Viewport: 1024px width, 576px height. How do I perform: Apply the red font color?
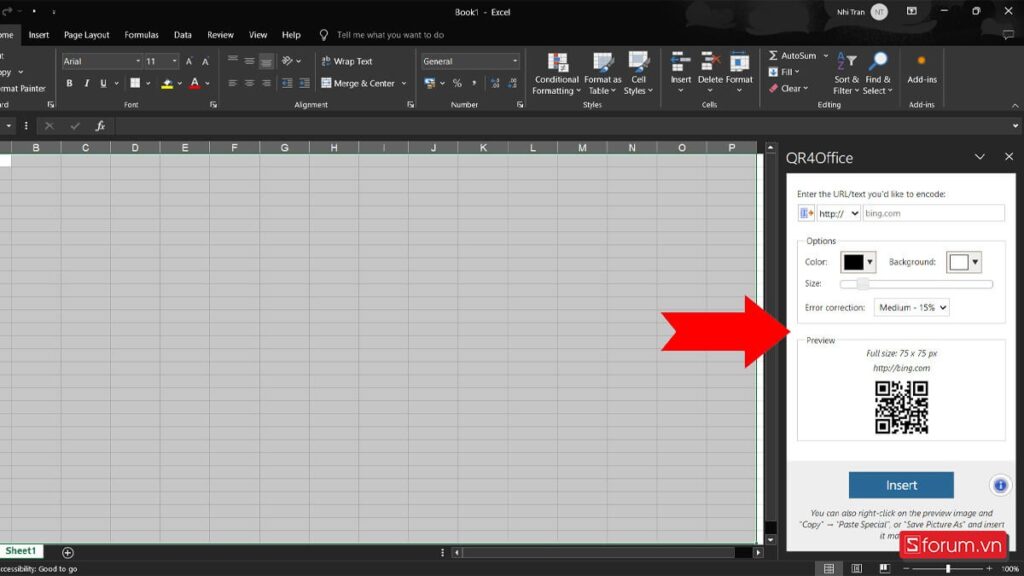point(195,84)
